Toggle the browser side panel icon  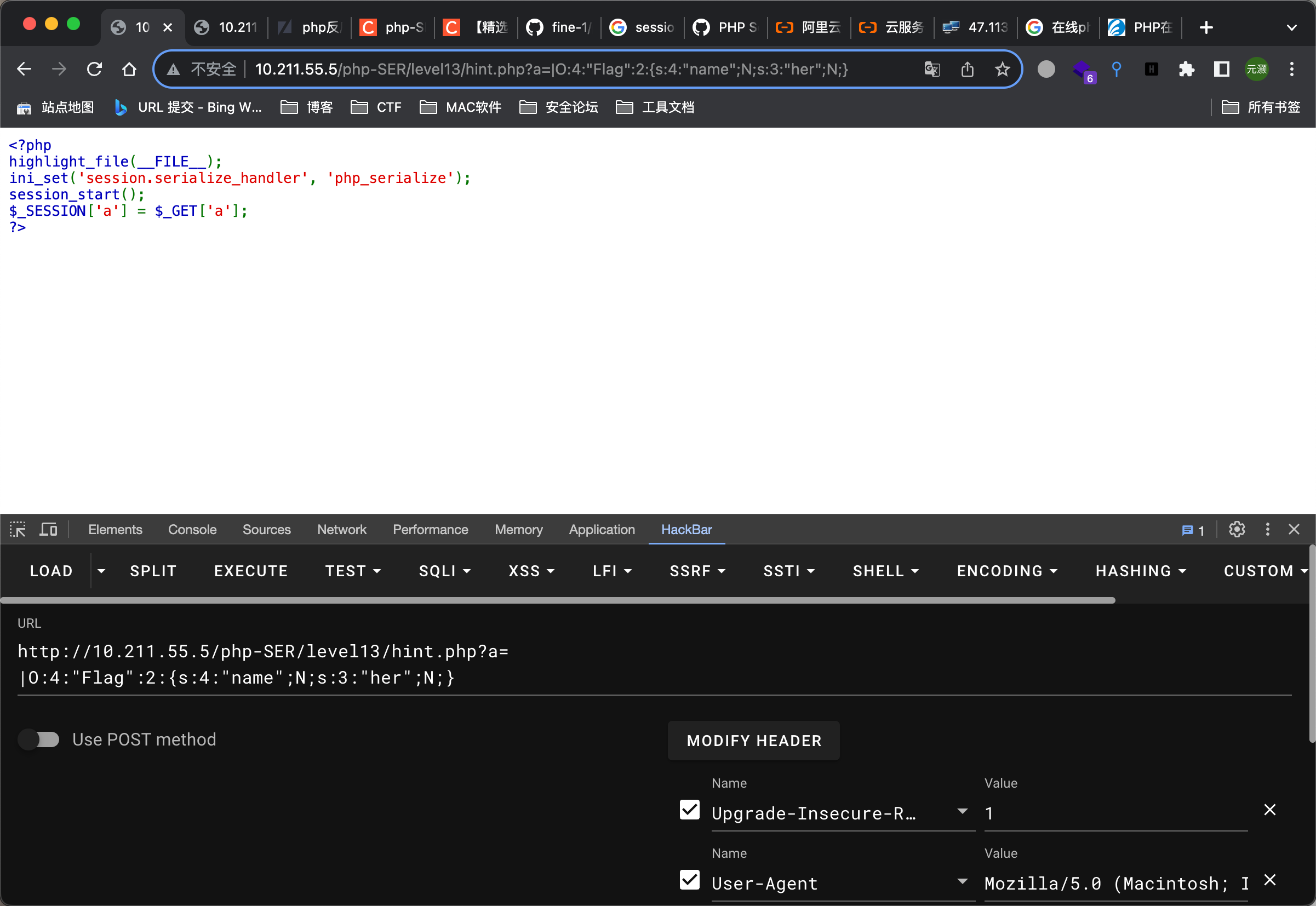(x=1221, y=69)
